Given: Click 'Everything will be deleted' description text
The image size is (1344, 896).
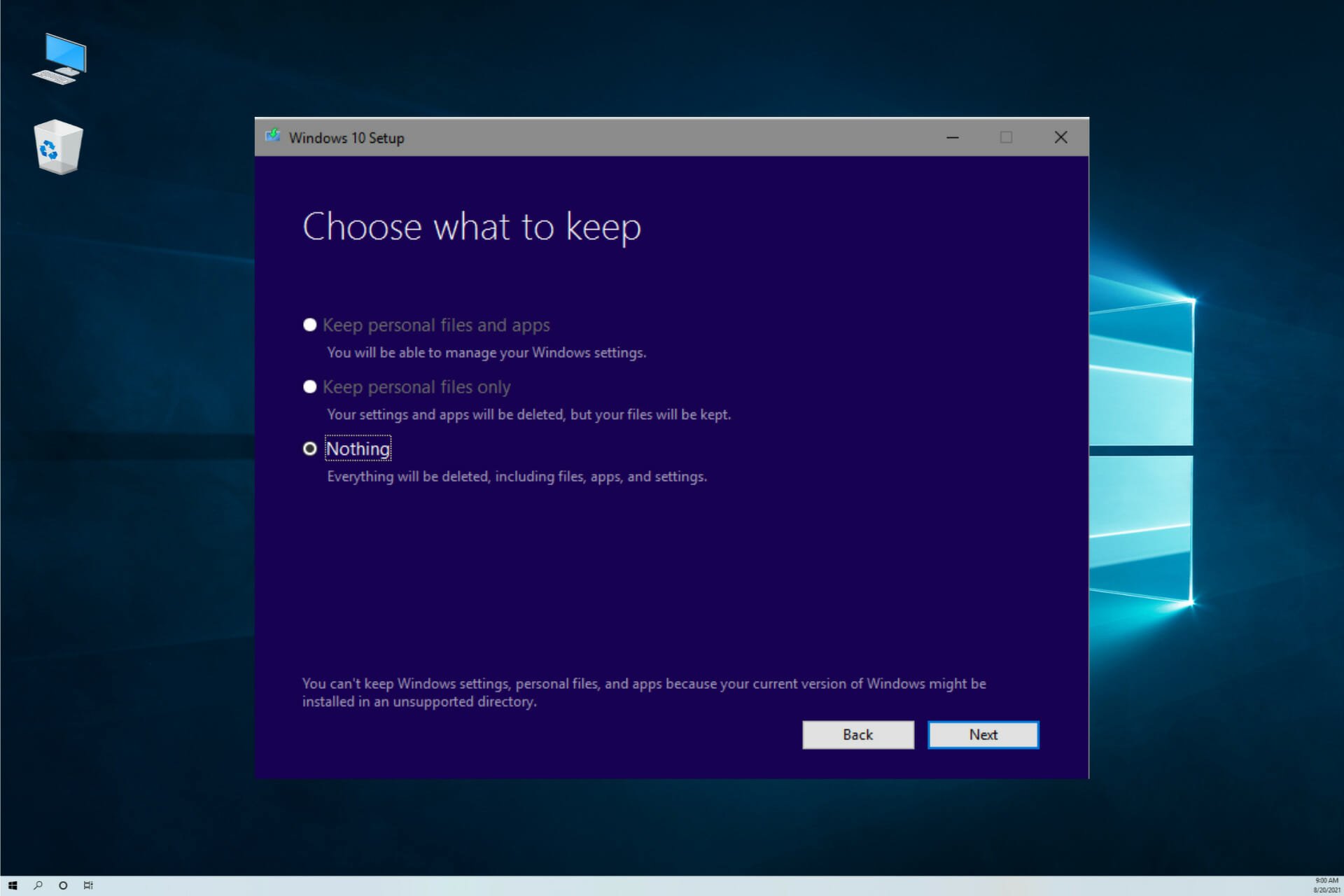Looking at the screenshot, I should coord(517,477).
